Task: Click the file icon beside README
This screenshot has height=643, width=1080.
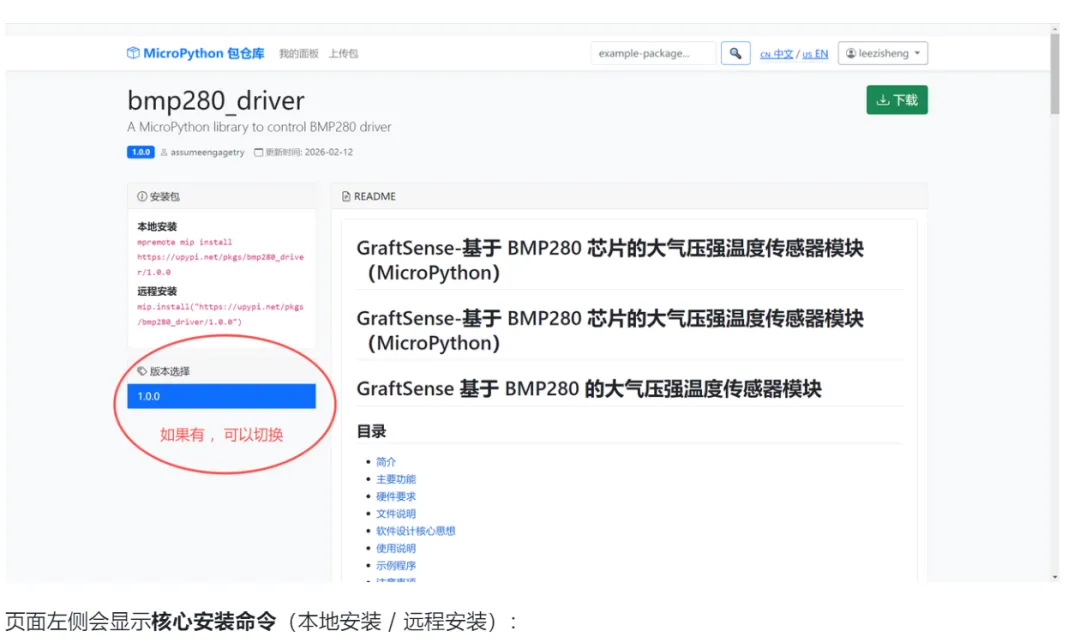Action: point(346,196)
